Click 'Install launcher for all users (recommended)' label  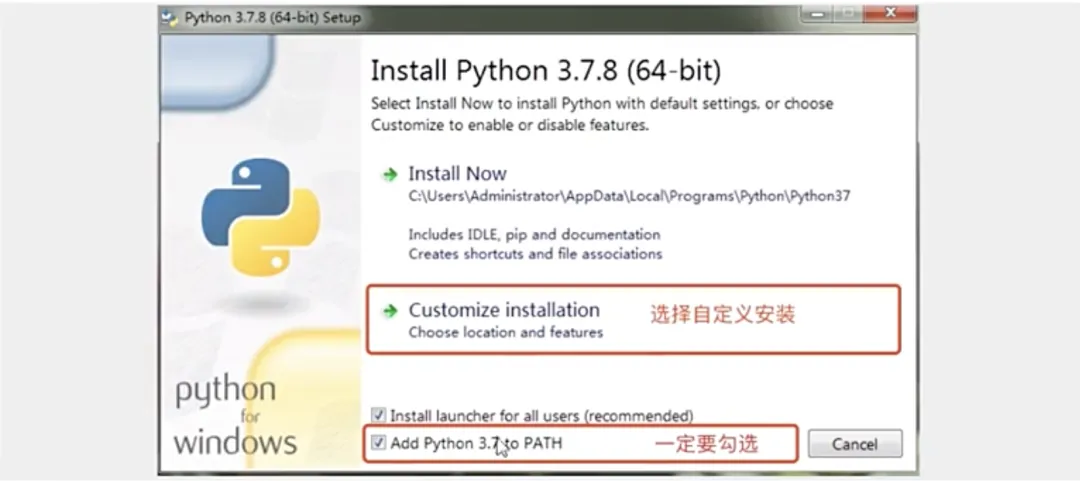pyautogui.click(x=541, y=416)
